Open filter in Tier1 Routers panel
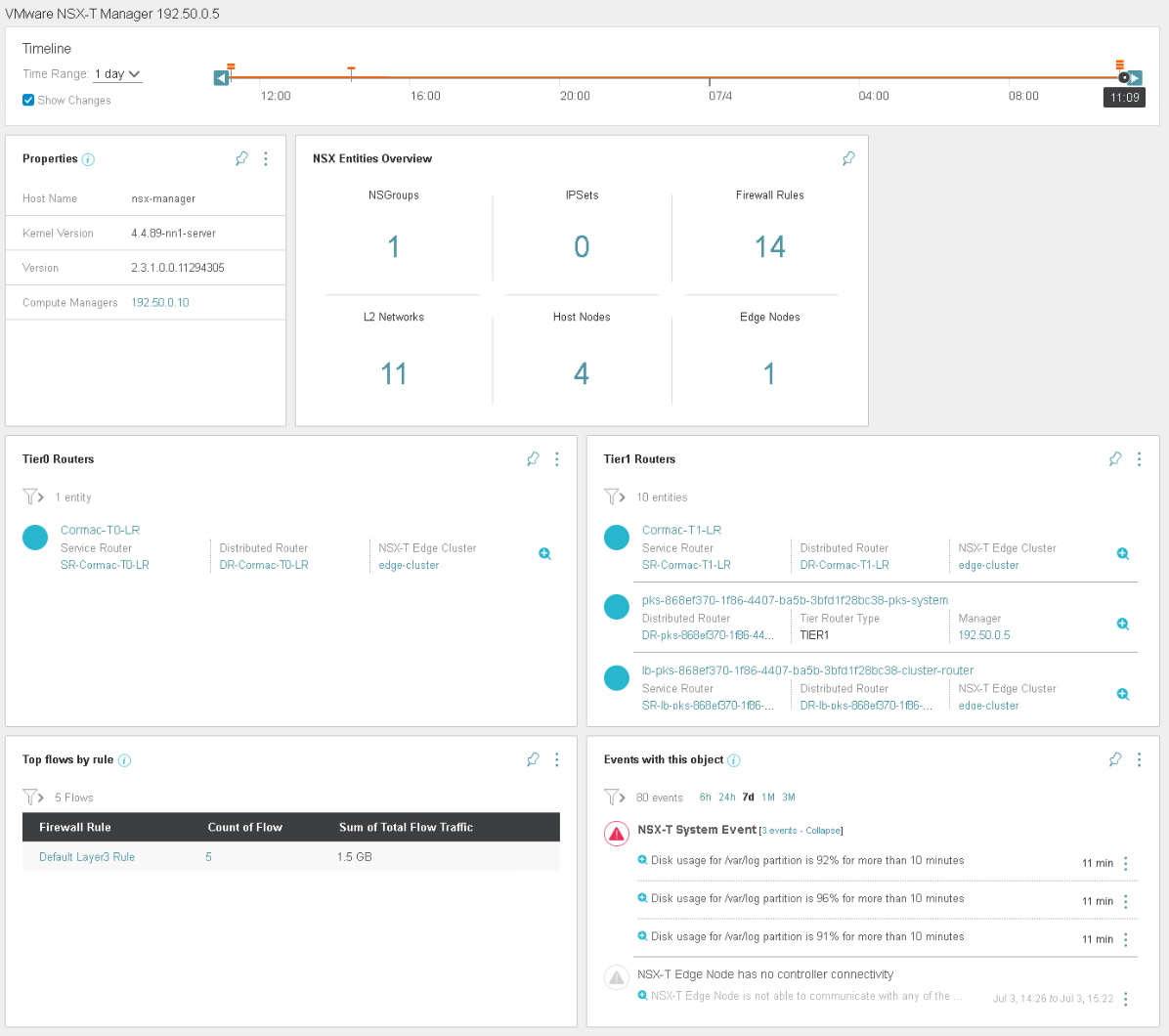Image resolution: width=1169 pixels, height=1036 pixels. pos(614,496)
